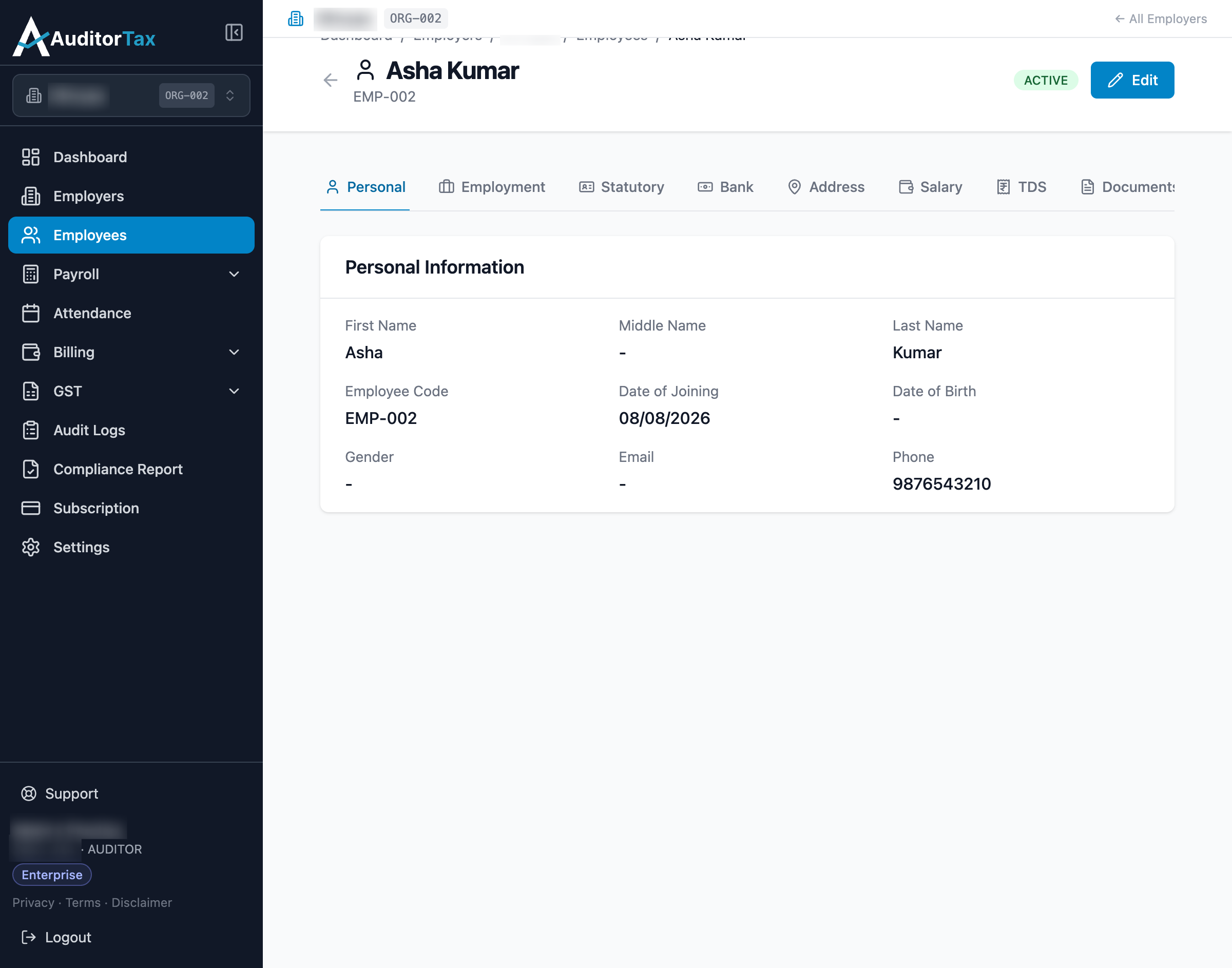
Task: Switch to the Salary tab
Action: pos(930,187)
